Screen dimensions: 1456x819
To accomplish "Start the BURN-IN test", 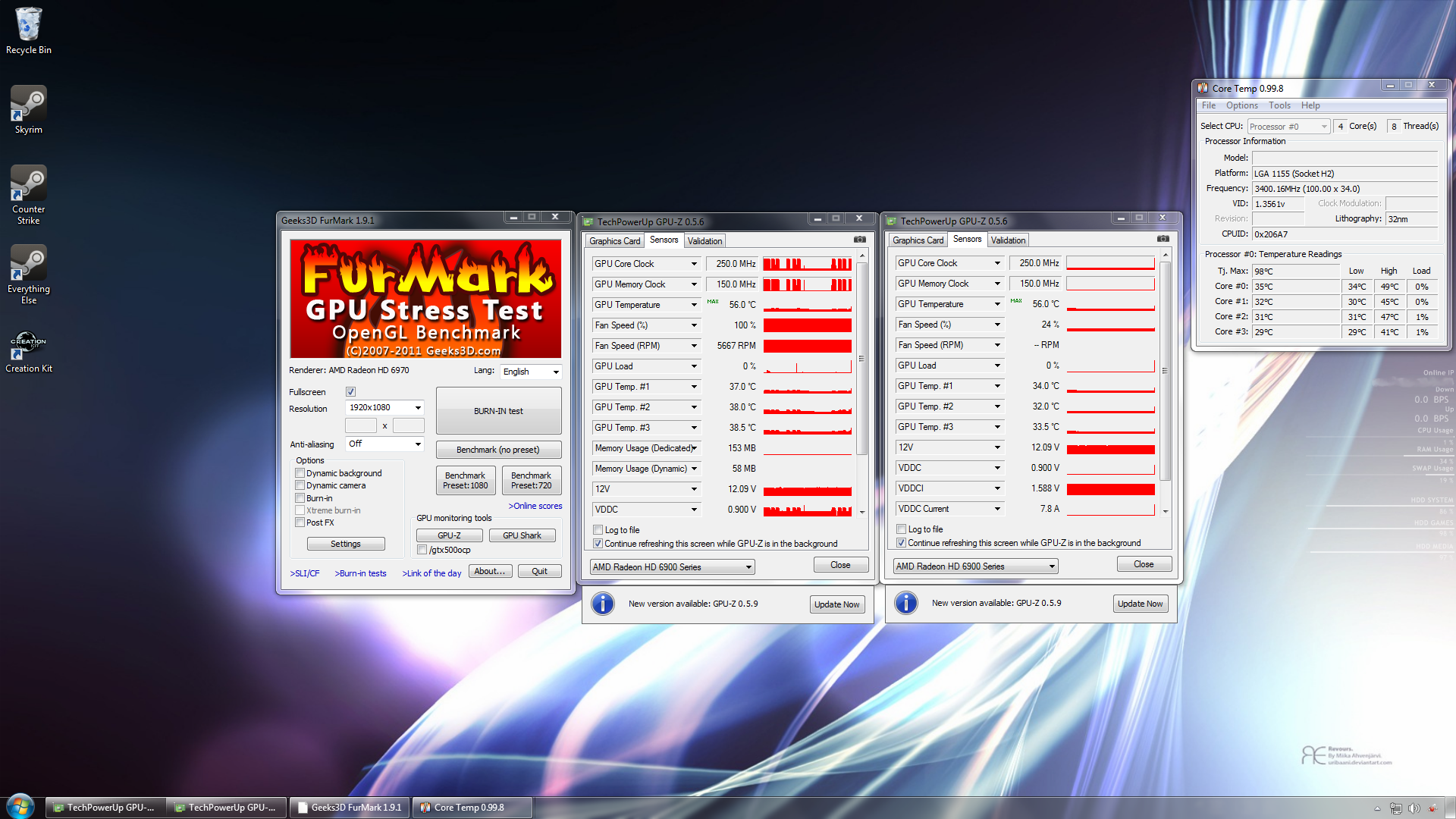I will (x=499, y=411).
